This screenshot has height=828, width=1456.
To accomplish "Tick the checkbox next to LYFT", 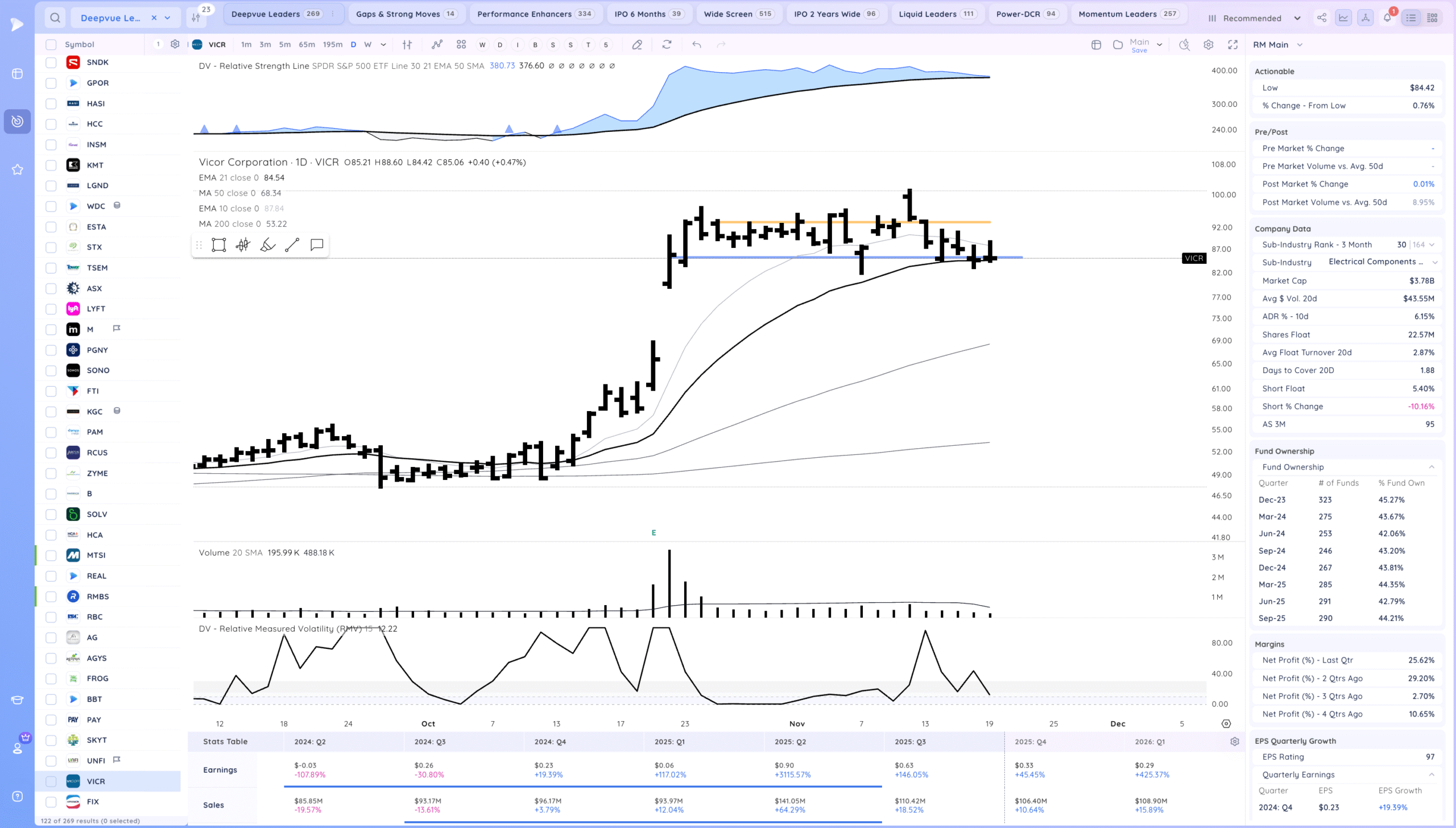I will (x=51, y=309).
